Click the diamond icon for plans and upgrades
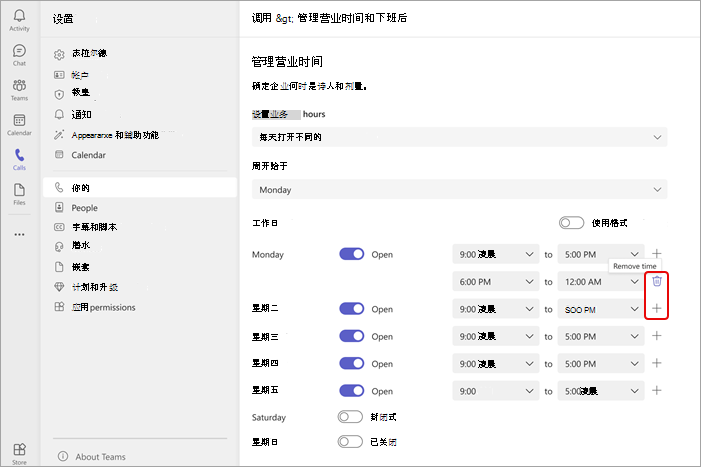Image resolution: width=701 pixels, height=467 pixels. point(59,286)
